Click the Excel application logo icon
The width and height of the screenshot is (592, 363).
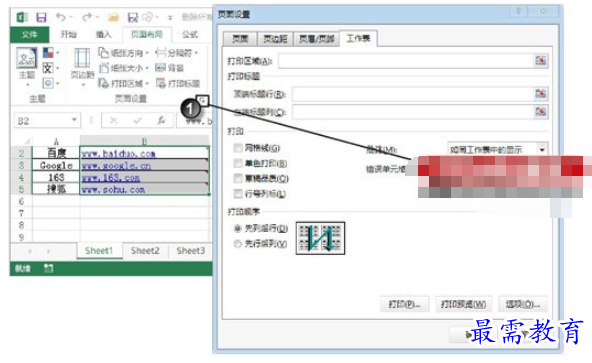(x=22, y=17)
